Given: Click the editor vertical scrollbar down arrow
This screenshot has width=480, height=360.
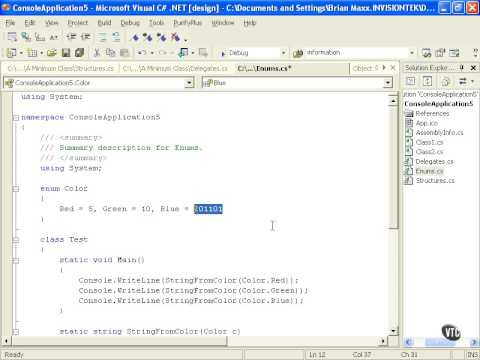Looking at the screenshot, I should point(393,331).
